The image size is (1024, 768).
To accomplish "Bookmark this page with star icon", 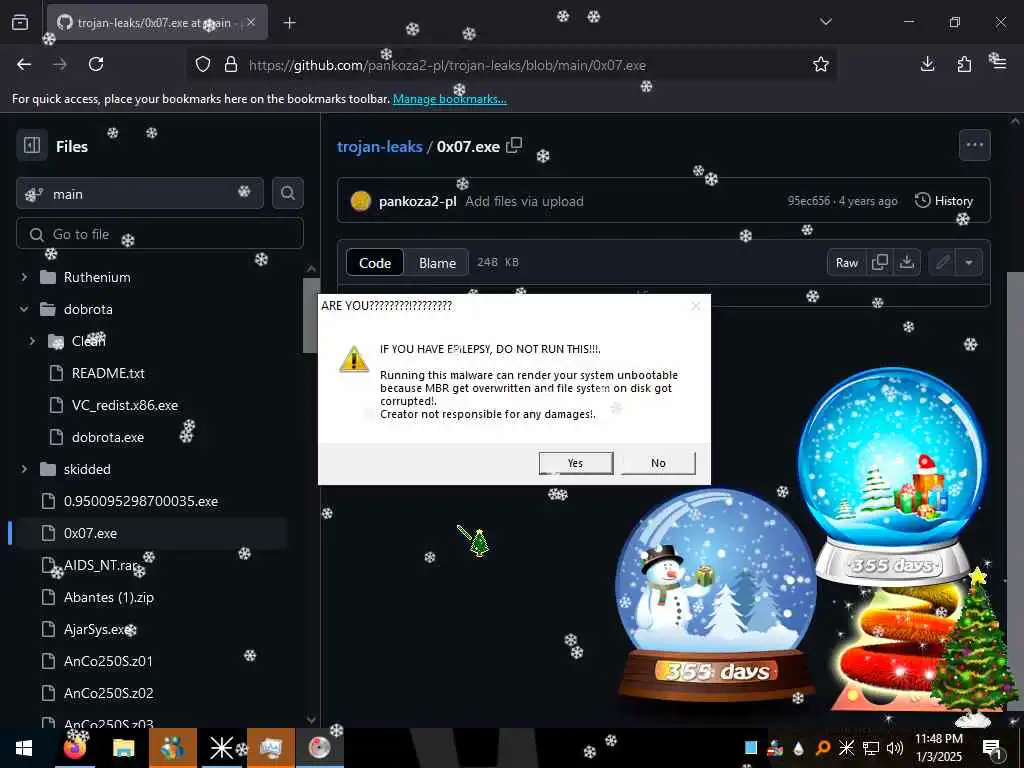I will point(820,64).
